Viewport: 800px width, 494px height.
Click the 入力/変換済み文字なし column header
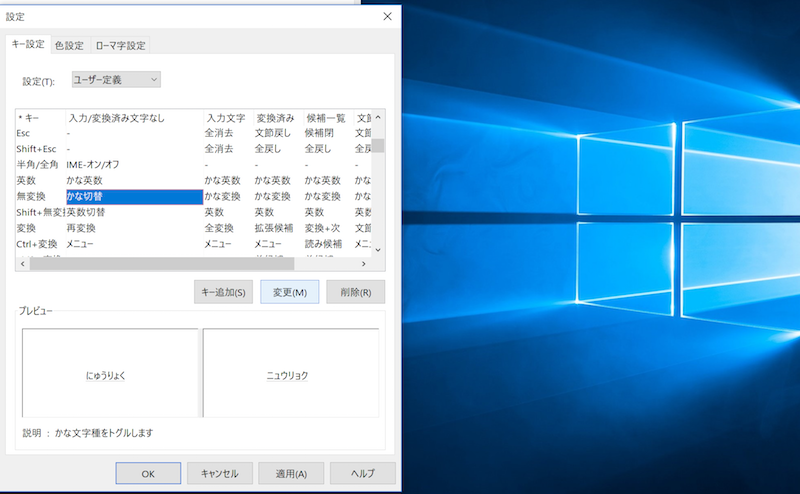132,117
